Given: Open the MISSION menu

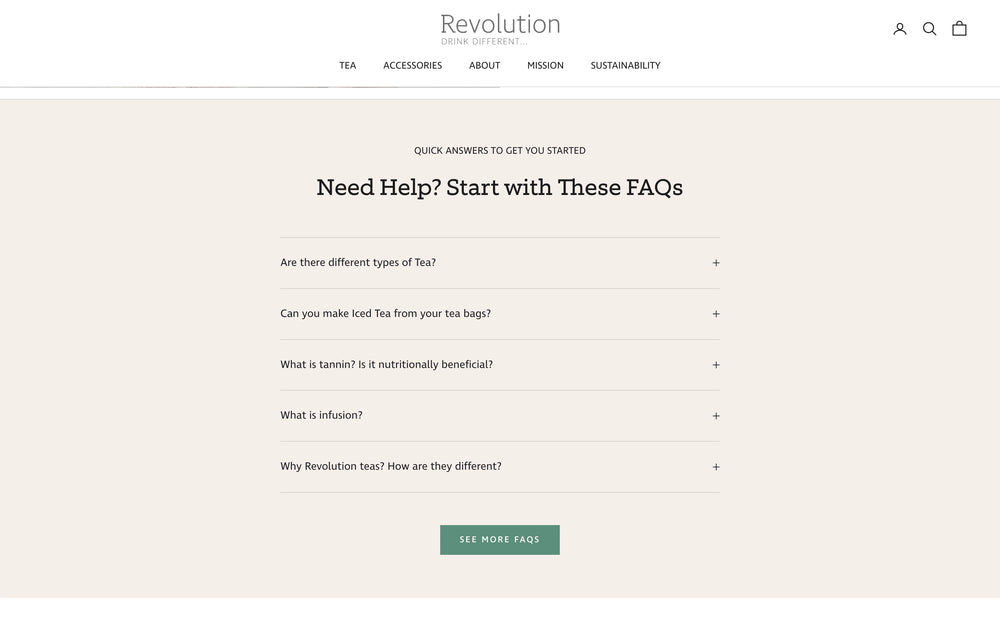Looking at the screenshot, I should click(x=545, y=64).
